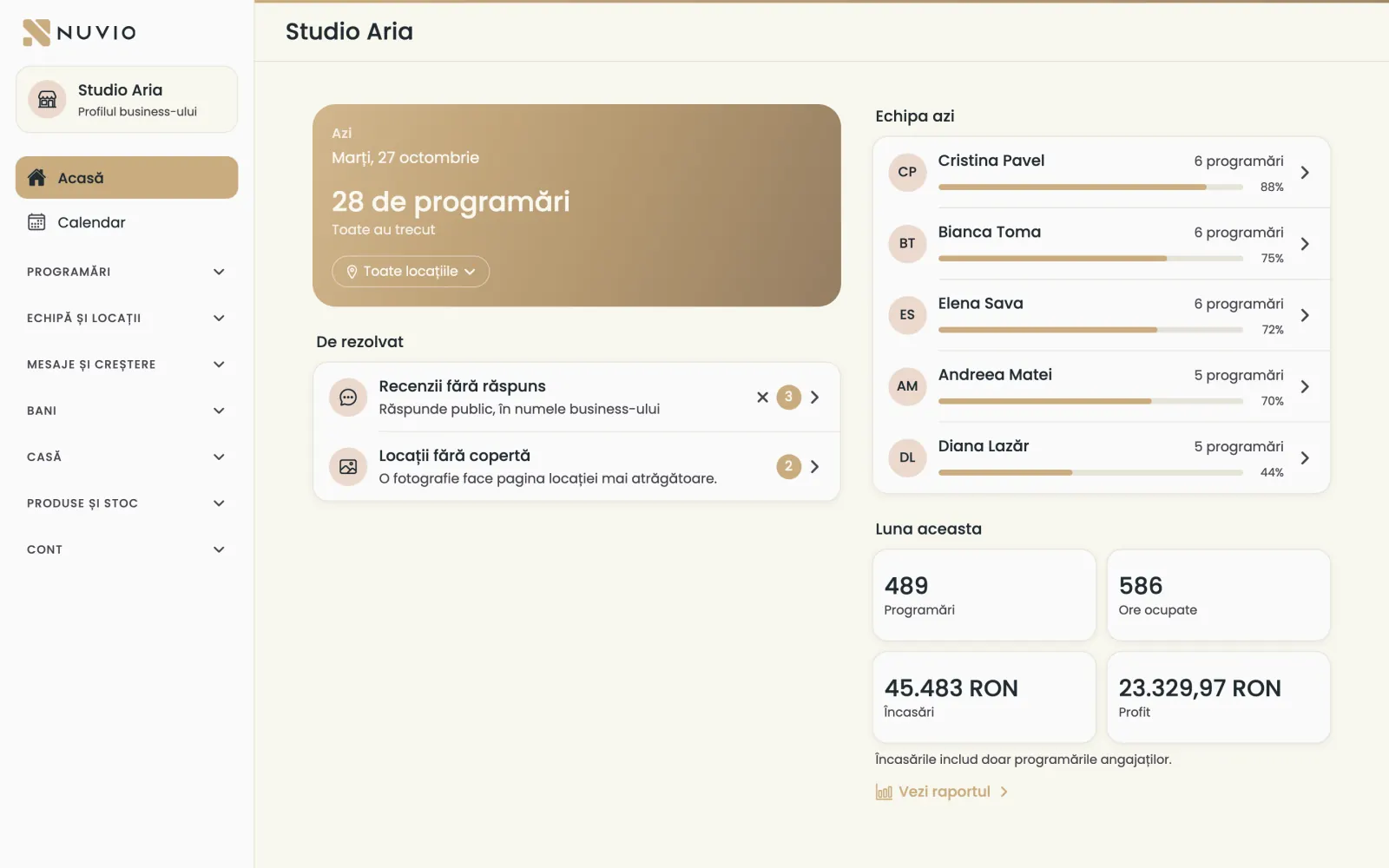
Task: Open the Studio Aria business profile card
Action: point(127,100)
